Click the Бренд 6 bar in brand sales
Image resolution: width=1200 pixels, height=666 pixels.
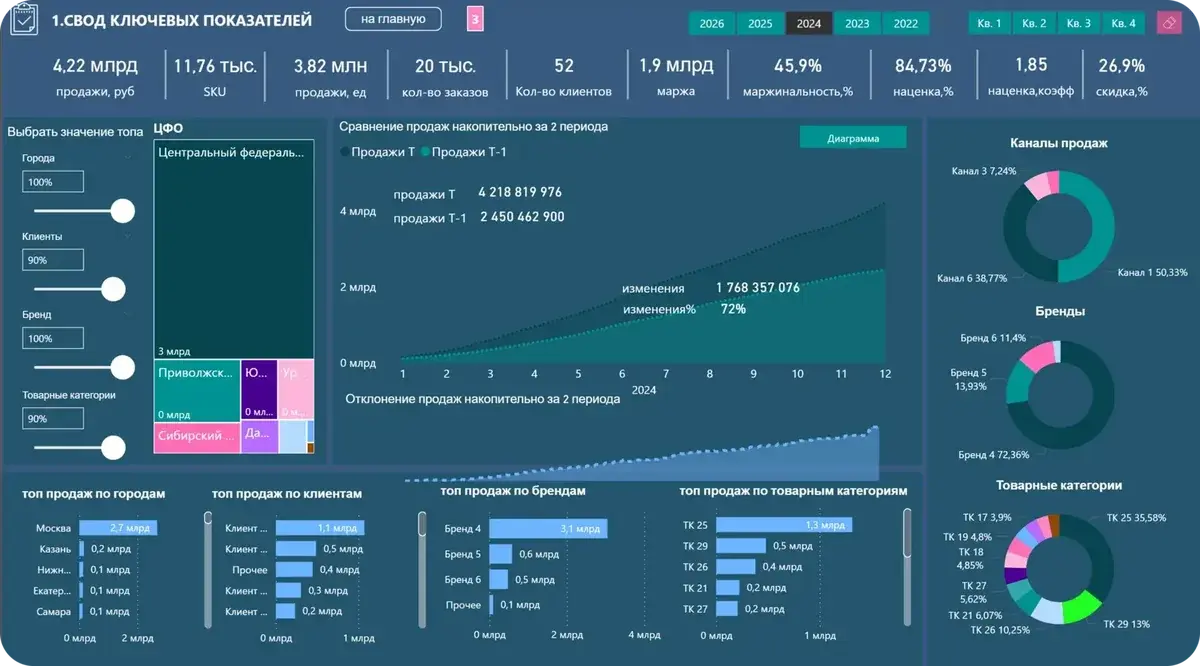click(499, 579)
